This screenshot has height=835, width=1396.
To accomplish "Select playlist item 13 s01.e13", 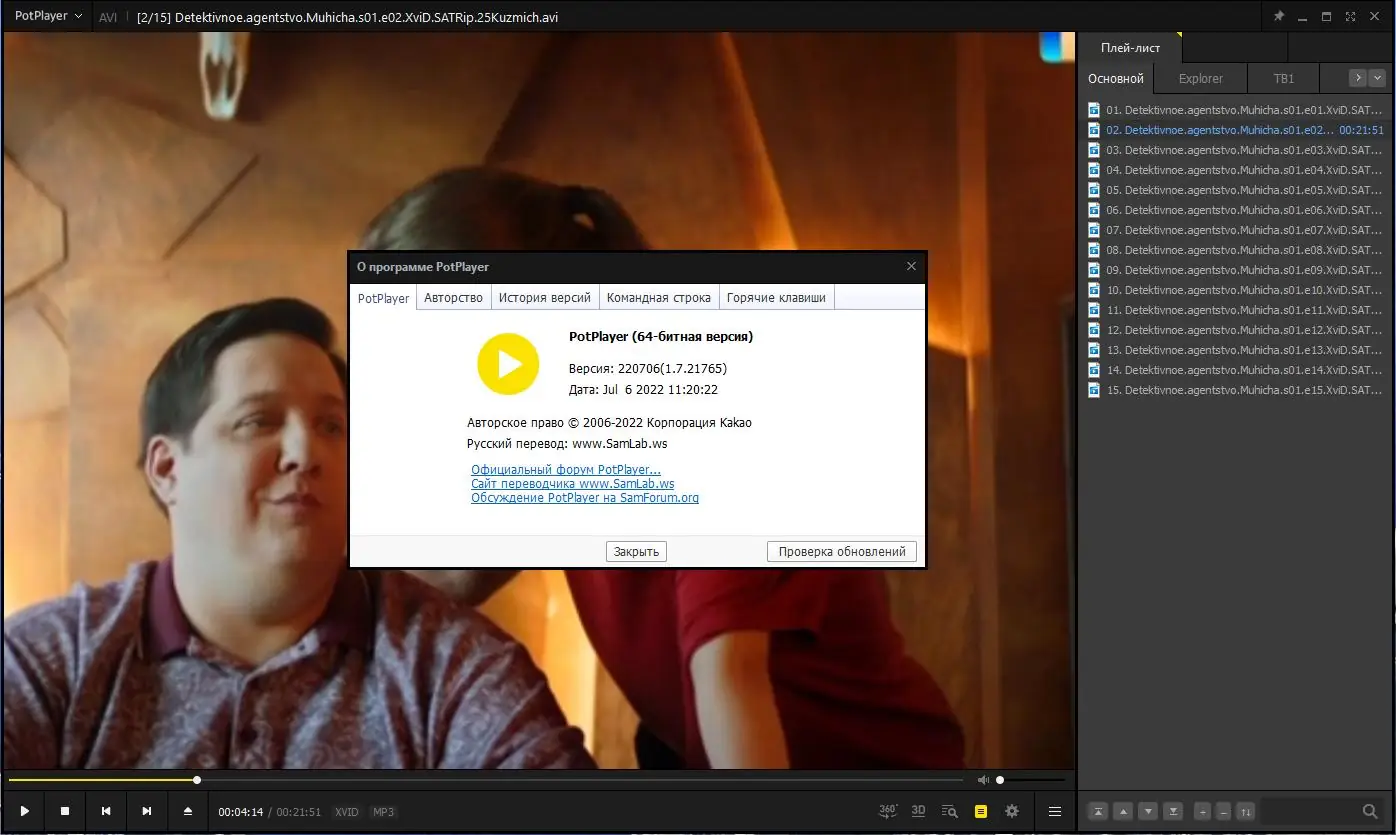I will 1236,350.
